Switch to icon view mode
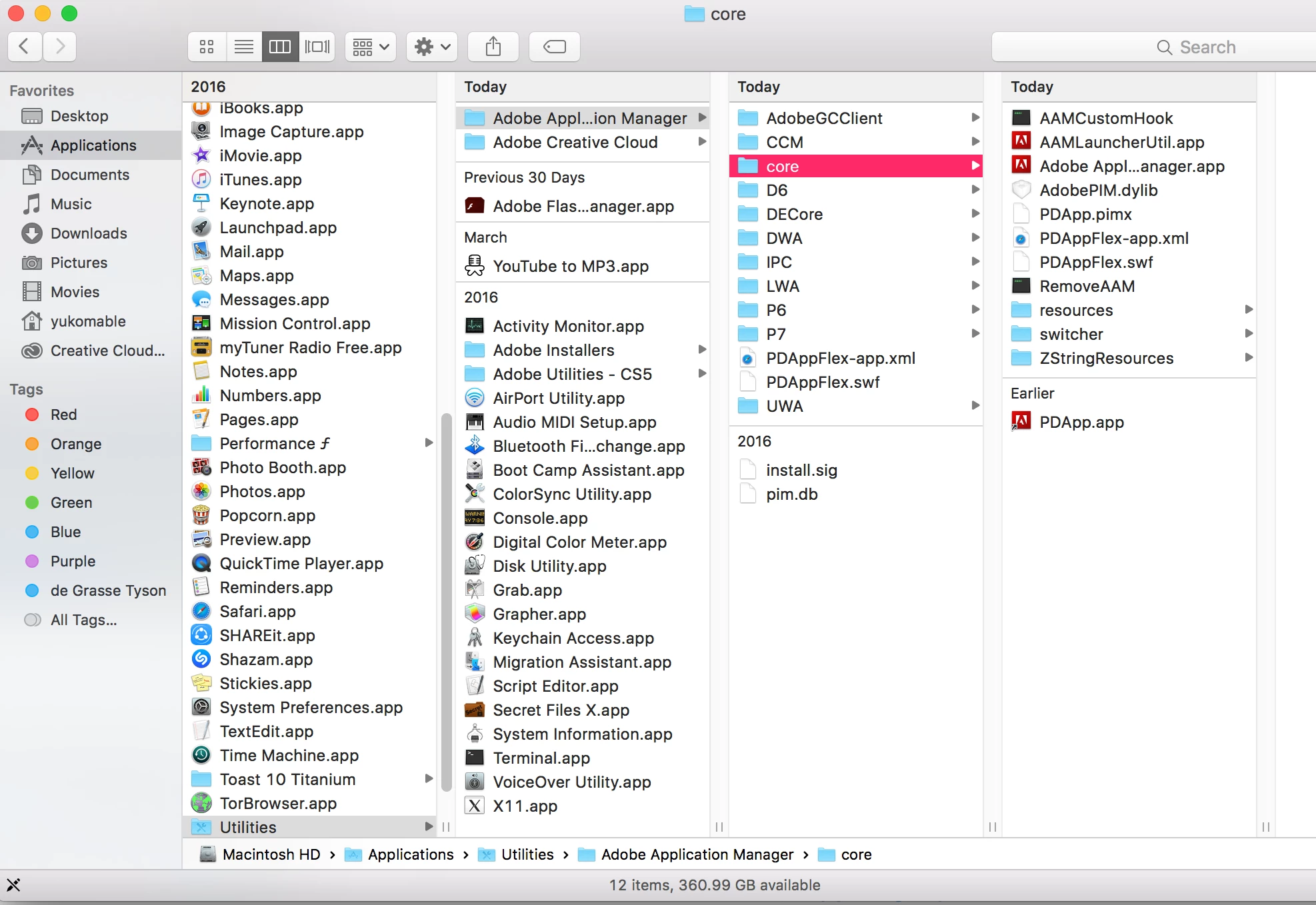 (x=207, y=47)
